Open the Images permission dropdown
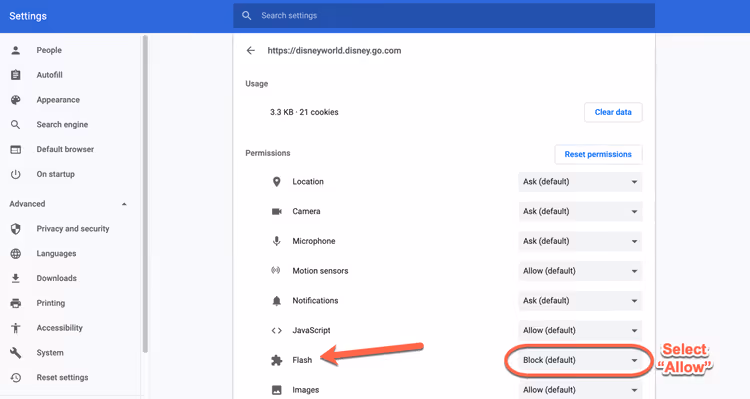750x399 pixels. (x=580, y=390)
